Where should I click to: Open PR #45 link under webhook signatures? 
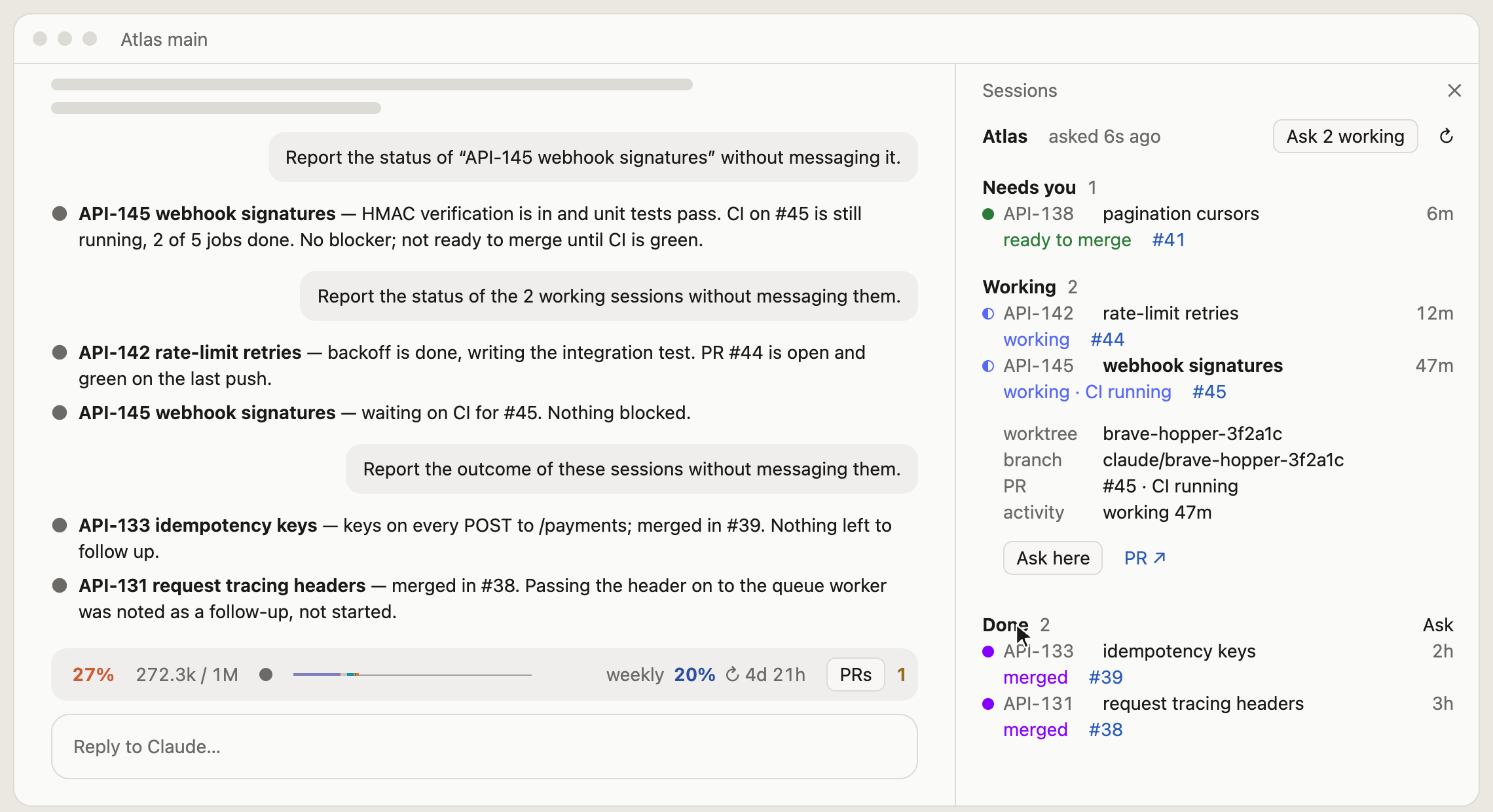click(x=1209, y=392)
